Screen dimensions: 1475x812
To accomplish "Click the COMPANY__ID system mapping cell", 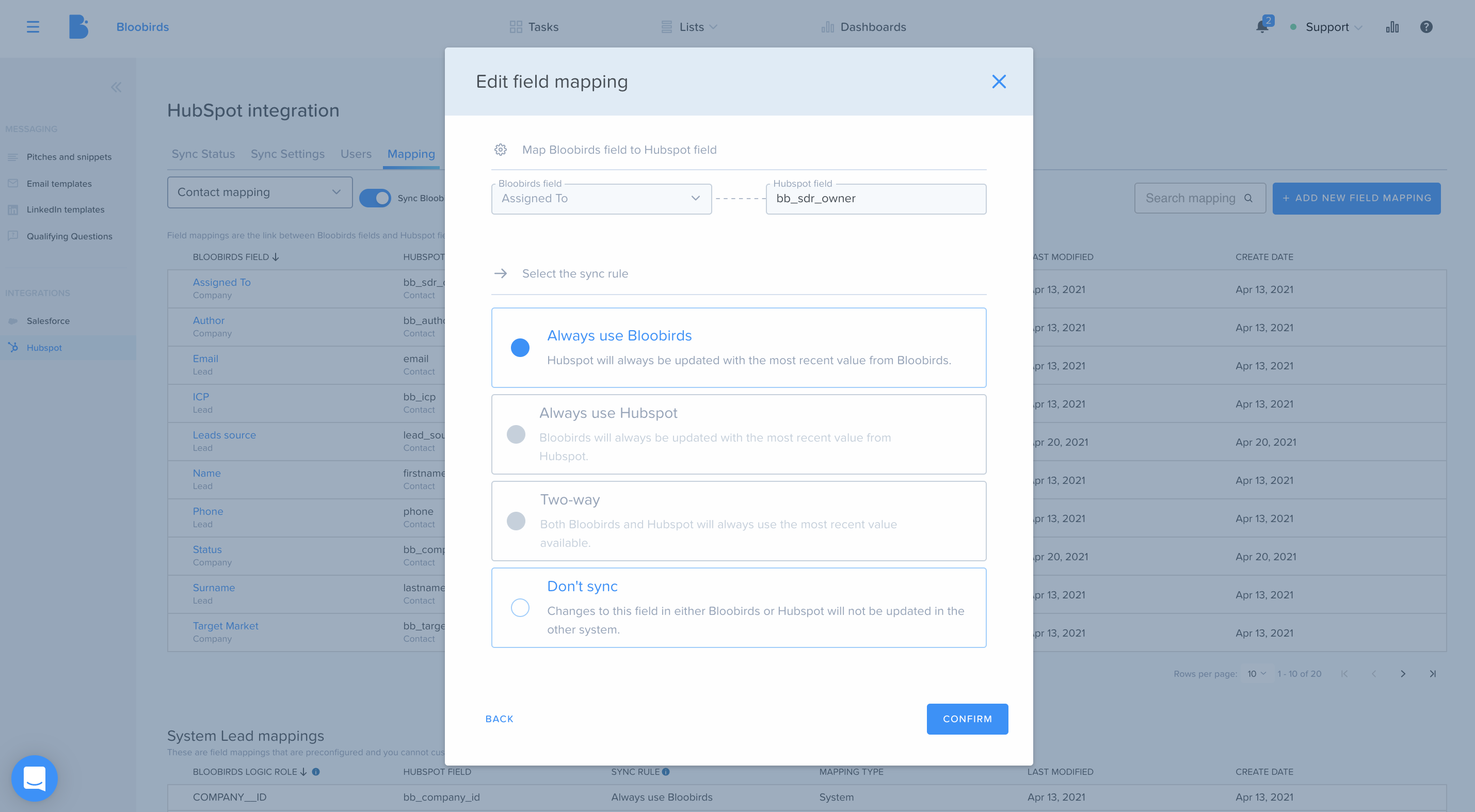I will [230, 797].
